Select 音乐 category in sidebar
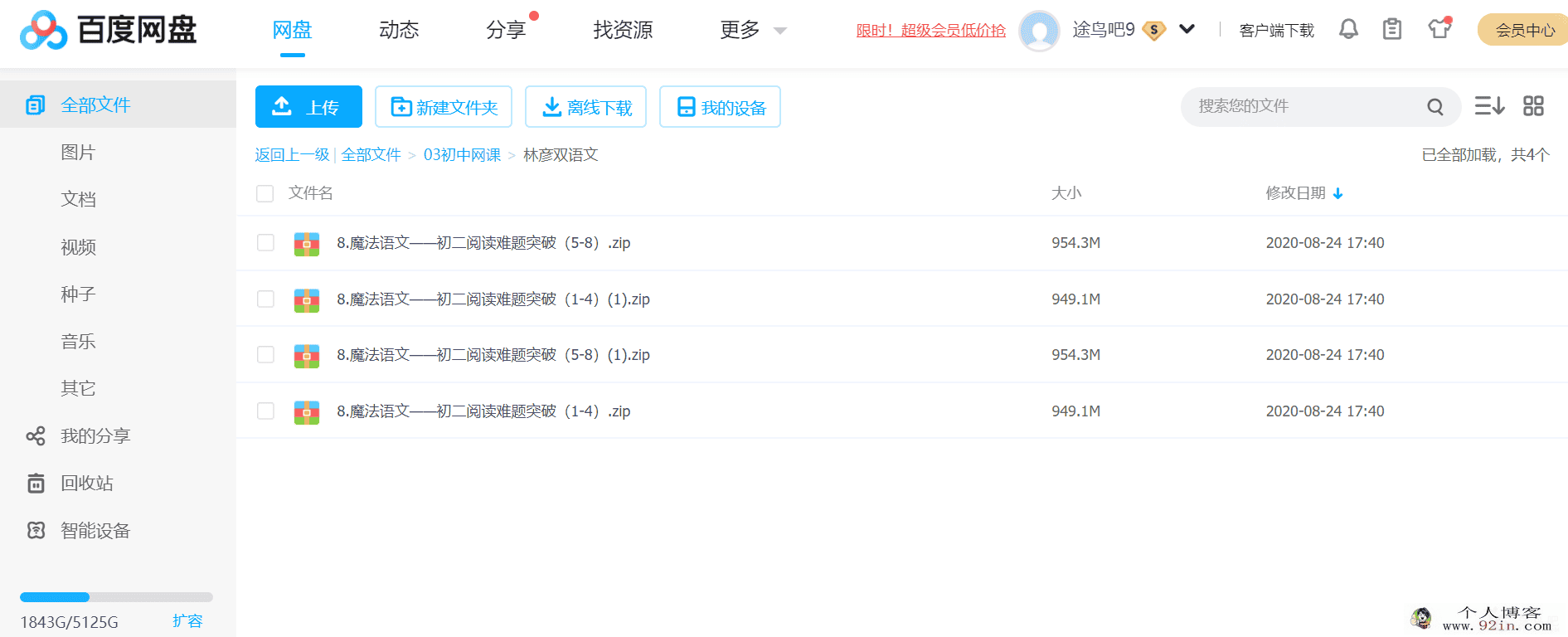Image resolution: width=1568 pixels, height=637 pixels. tap(78, 342)
